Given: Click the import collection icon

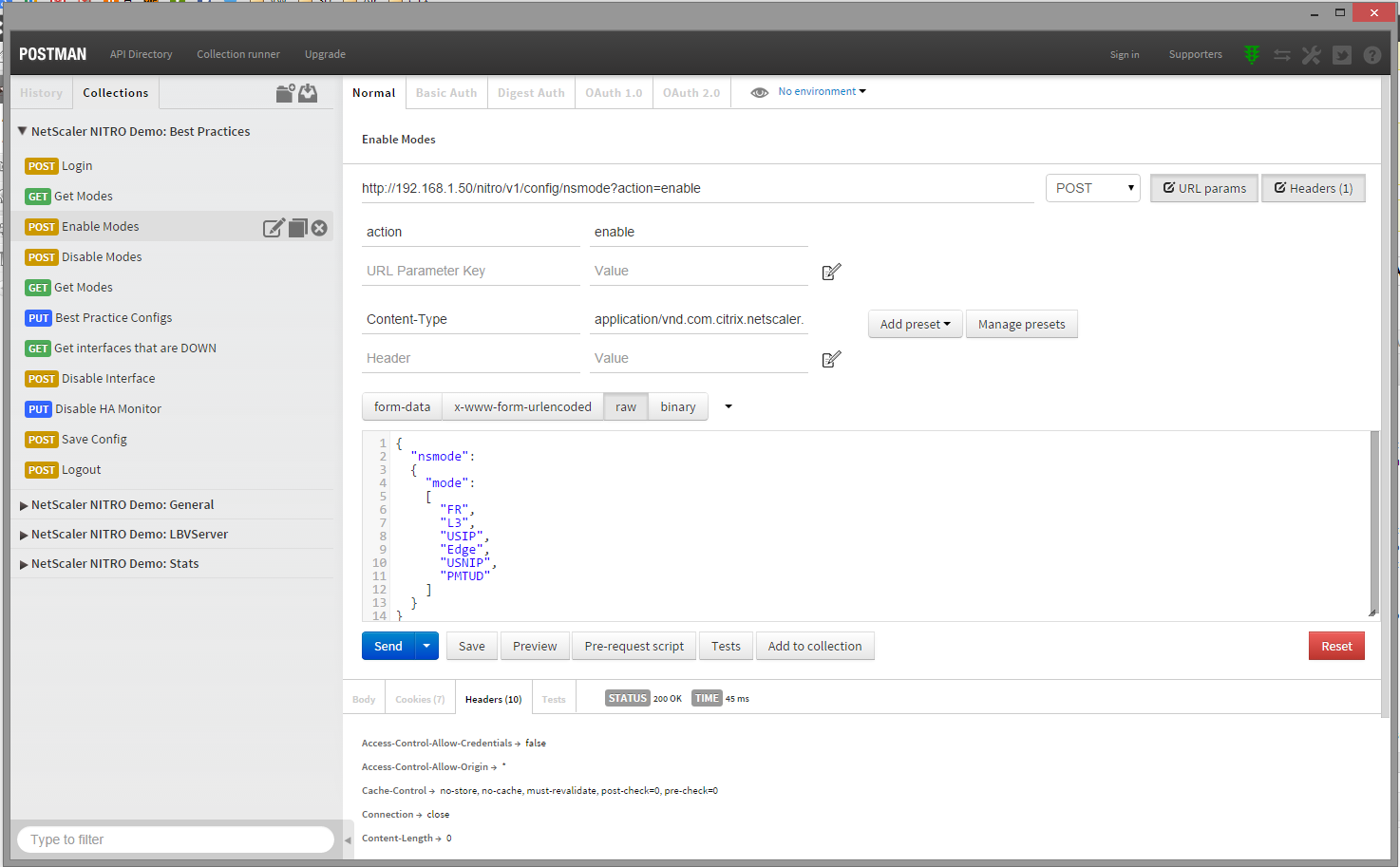Looking at the screenshot, I should tap(308, 93).
